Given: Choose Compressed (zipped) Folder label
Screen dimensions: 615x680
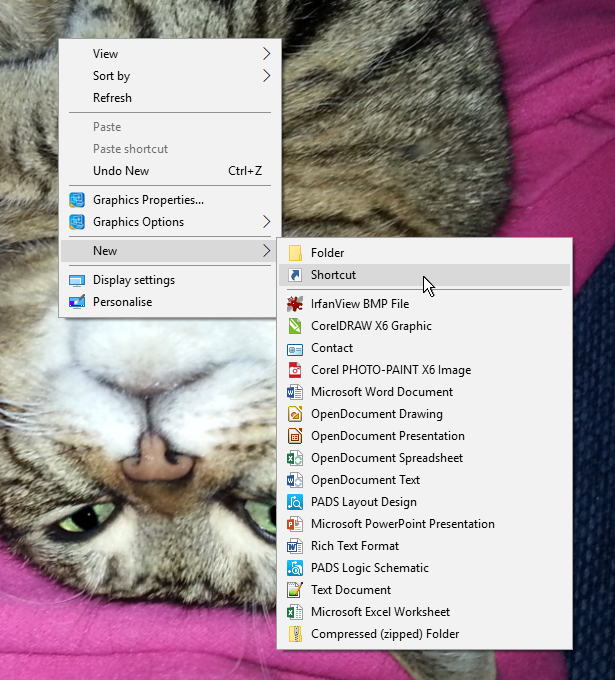Looking at the screenshot, I should pos(385,634).
